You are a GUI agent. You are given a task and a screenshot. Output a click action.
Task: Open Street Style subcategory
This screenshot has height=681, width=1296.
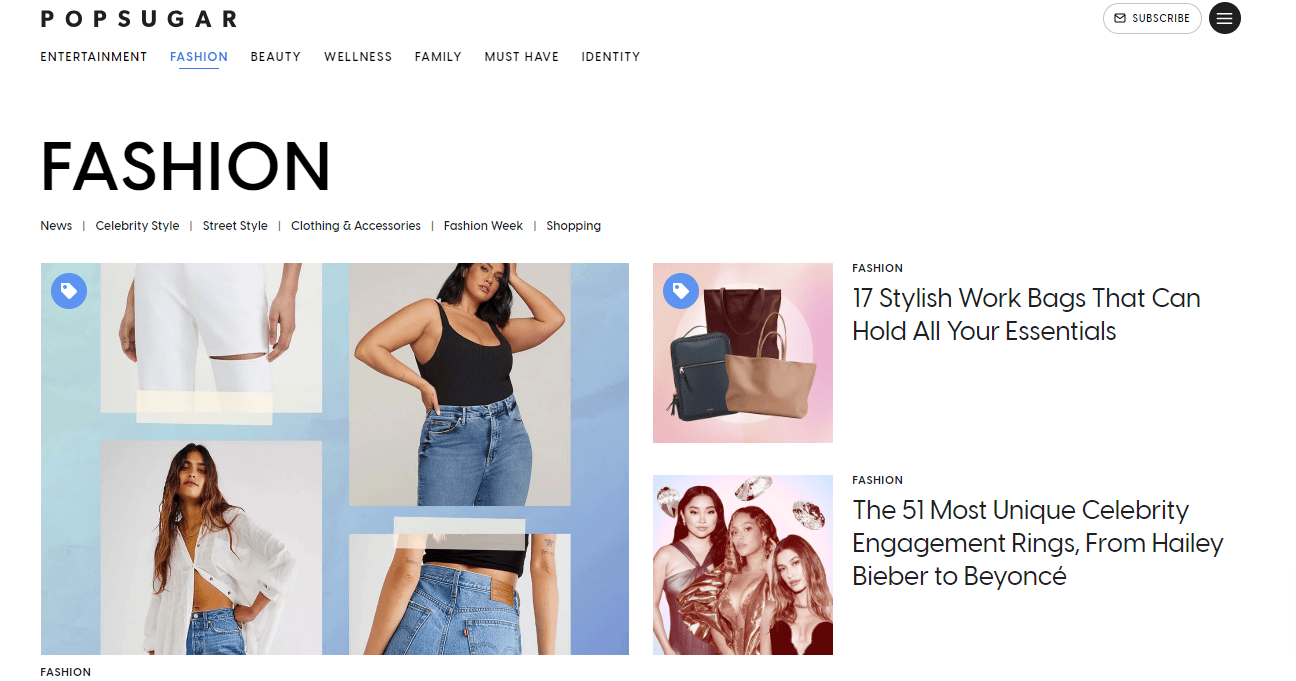pos(235,226)
